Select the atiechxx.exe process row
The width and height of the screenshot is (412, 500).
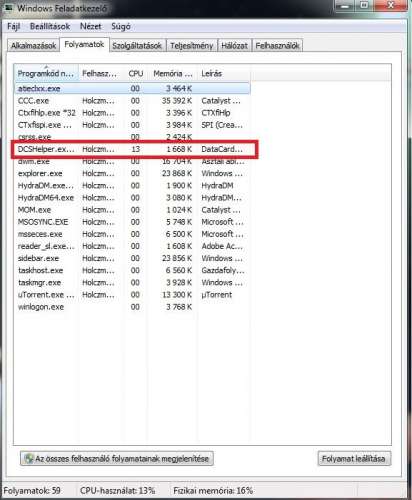(x=132, y=89)
